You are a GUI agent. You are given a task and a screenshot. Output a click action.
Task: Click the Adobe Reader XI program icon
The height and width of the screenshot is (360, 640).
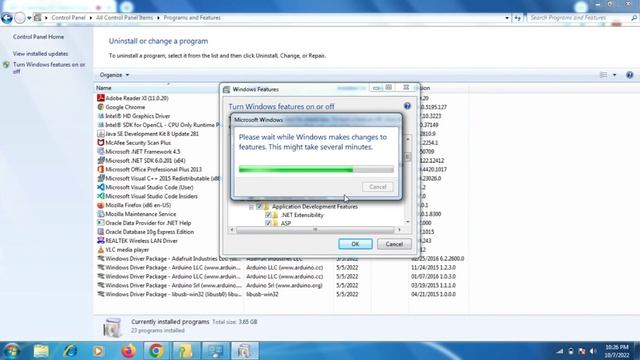[100, 98]
